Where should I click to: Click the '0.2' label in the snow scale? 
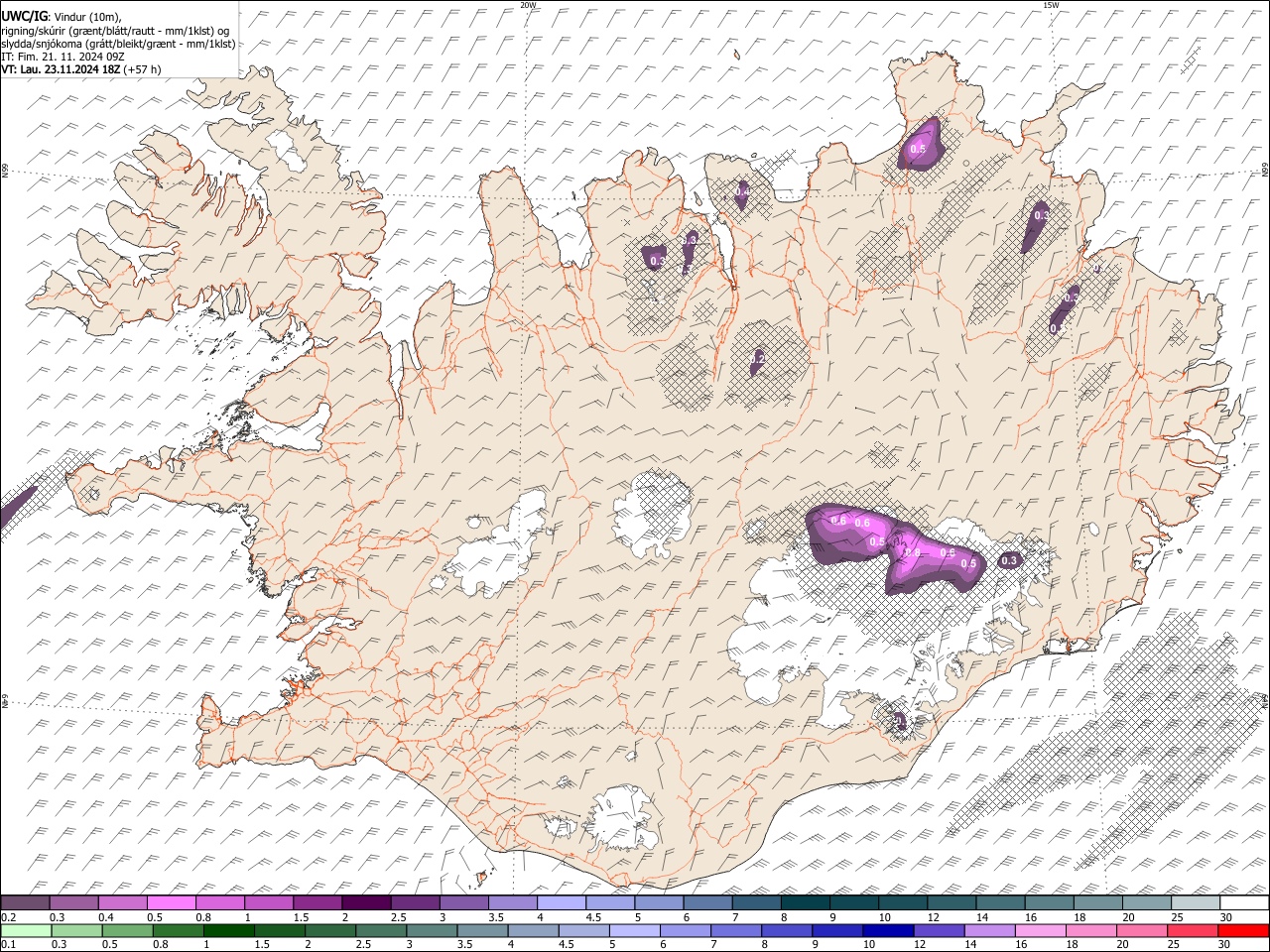point(8,917)
